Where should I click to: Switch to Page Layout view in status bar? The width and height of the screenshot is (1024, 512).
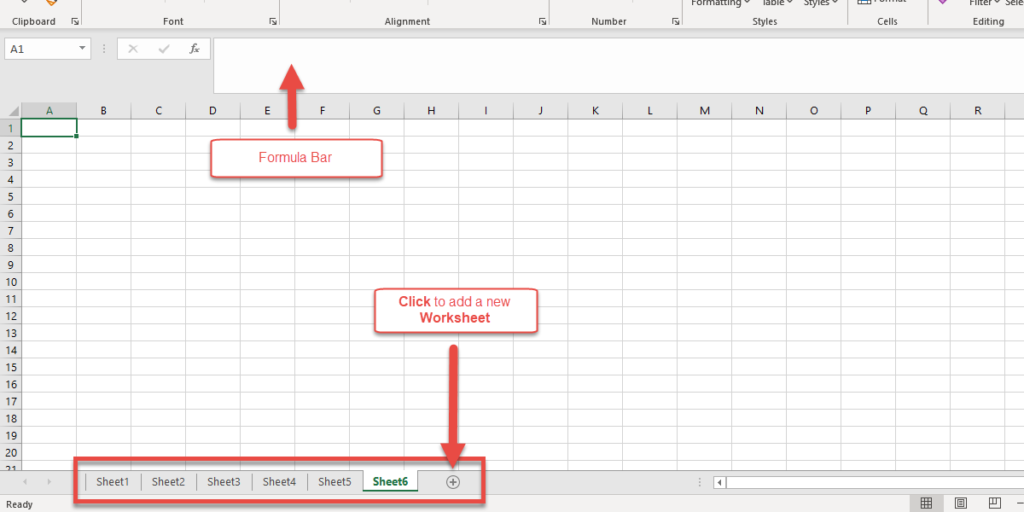coord(961,503)
